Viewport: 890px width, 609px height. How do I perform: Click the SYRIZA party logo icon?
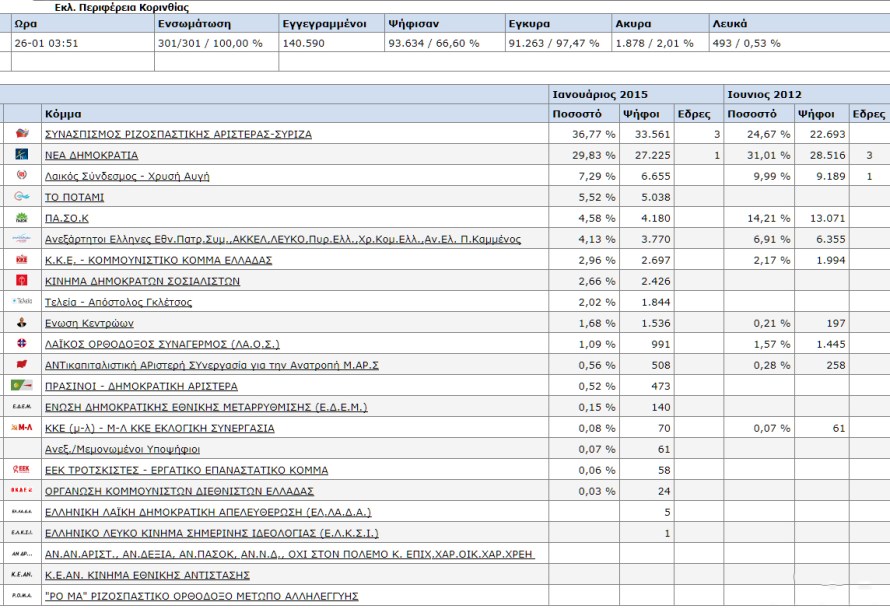click(x=22, y=134)
